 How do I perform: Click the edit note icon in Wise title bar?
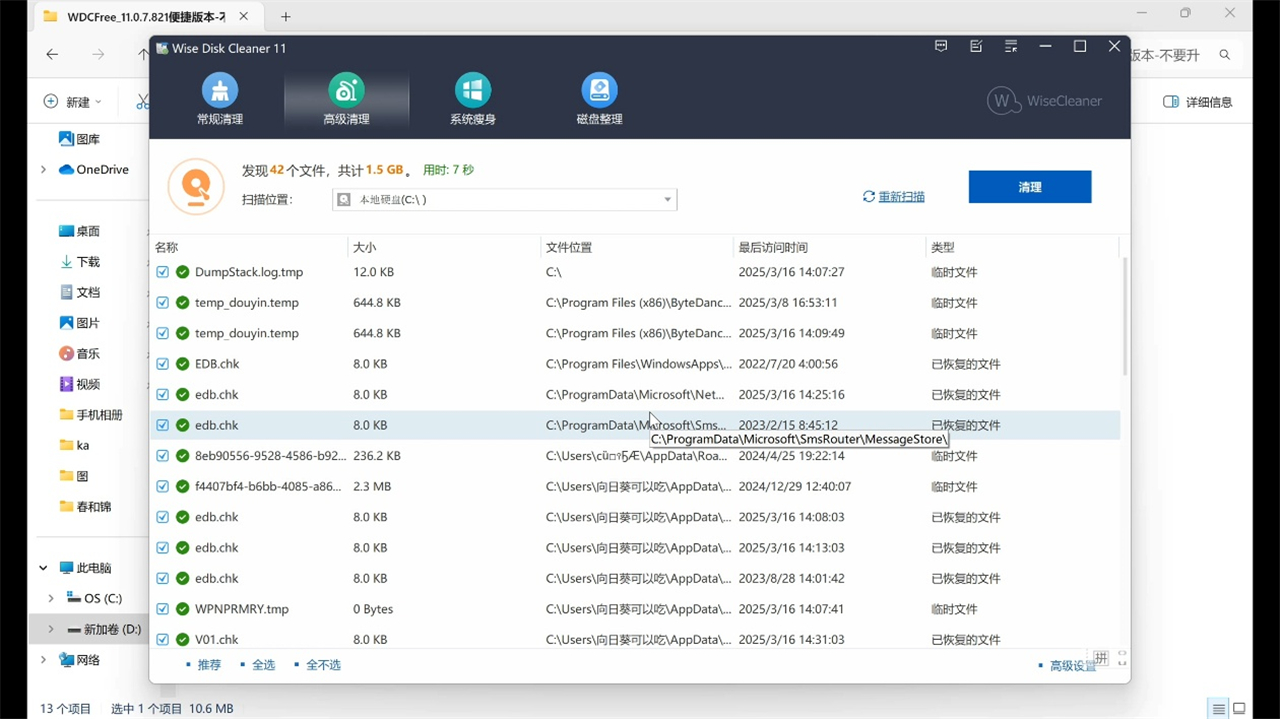click(976, 47)
